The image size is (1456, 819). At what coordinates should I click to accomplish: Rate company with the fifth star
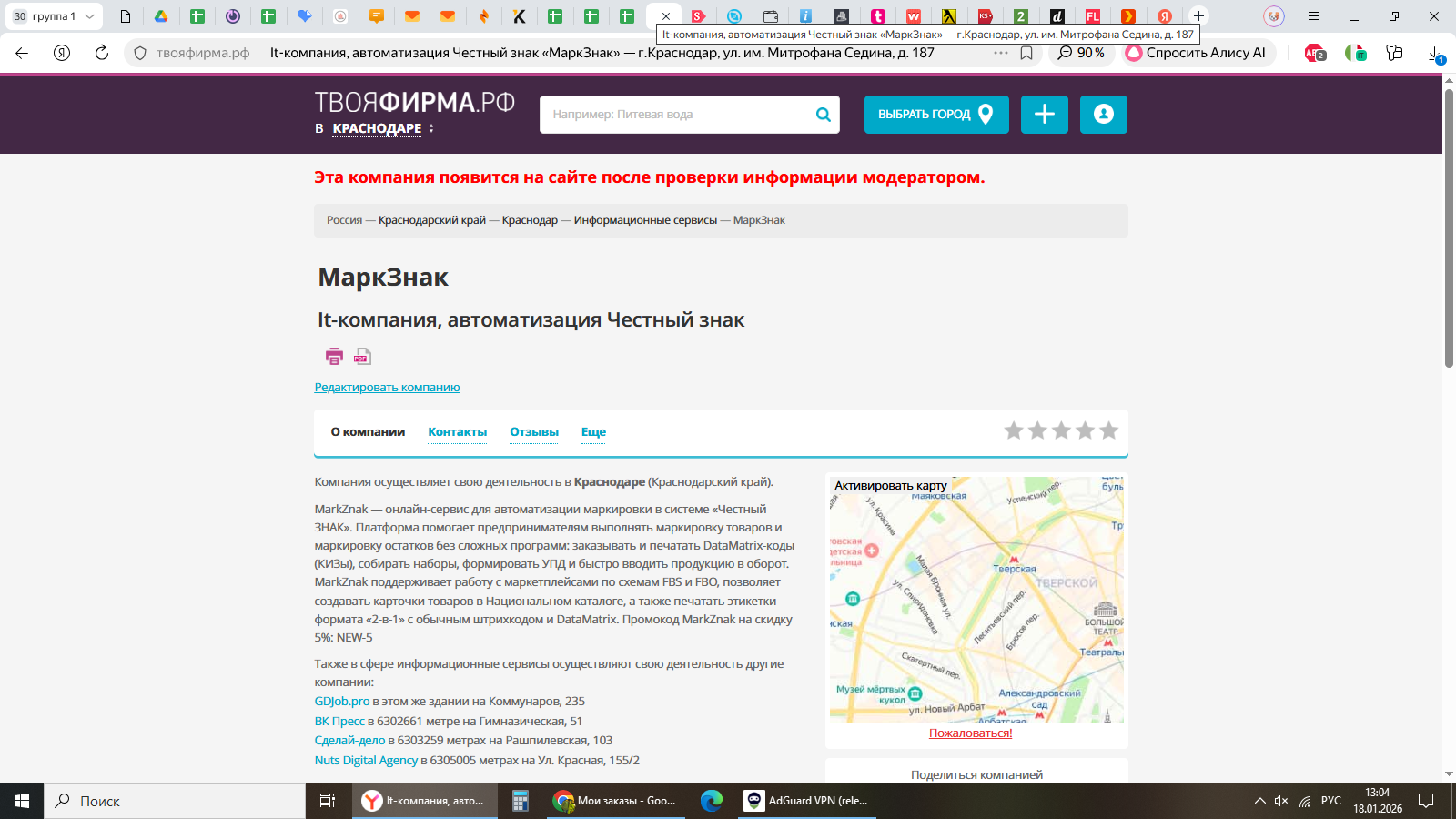(x=1108, y=430)
